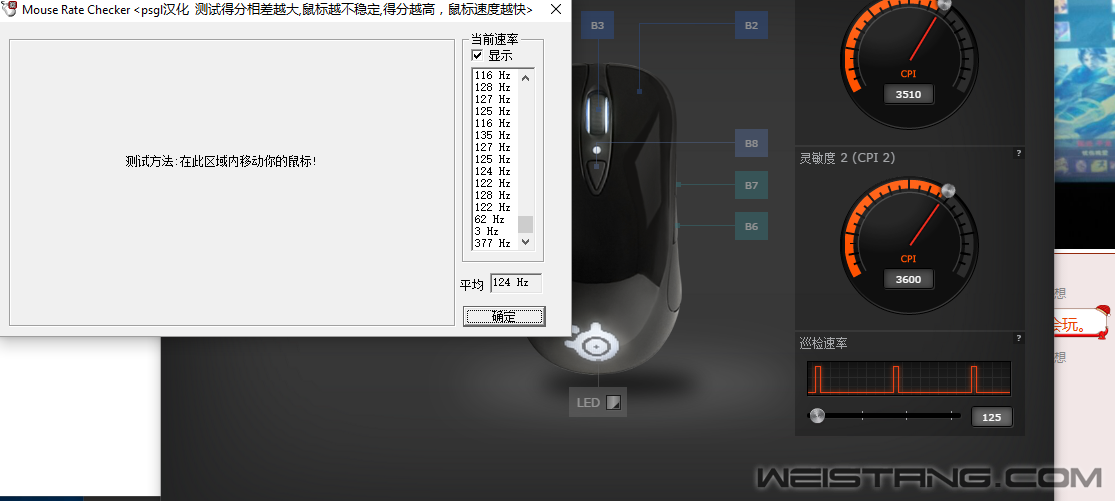Click the SteelSeries logo on the mouse image

click(592, 344)
